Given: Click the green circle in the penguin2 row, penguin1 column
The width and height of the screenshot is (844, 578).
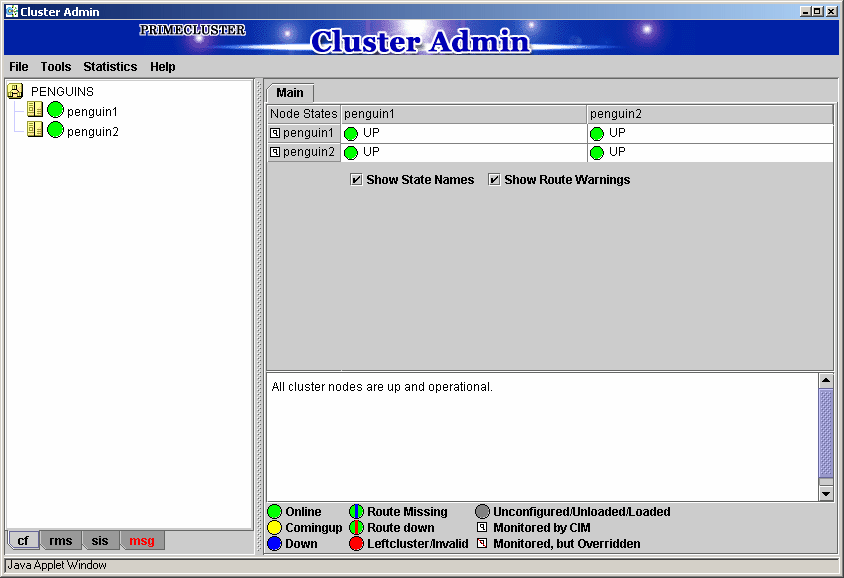Looking at the screenshot, I should click(x=351, y=153).
